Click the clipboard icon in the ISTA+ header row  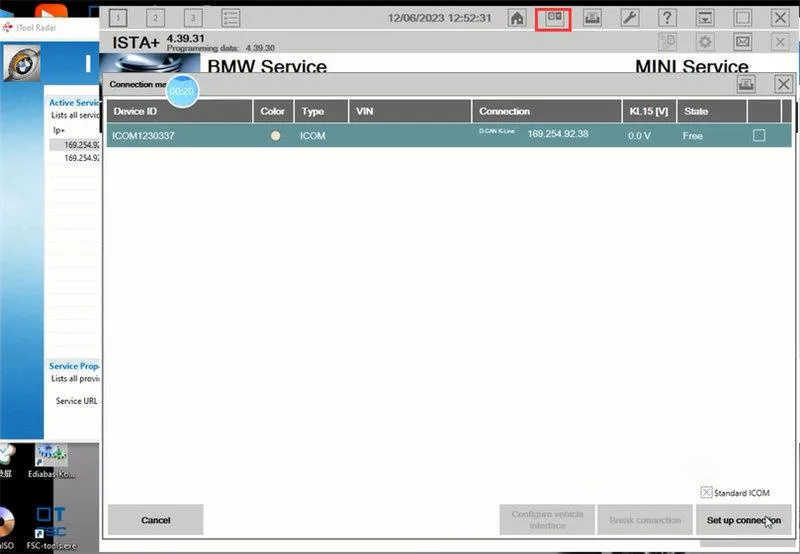click(667, 42)
